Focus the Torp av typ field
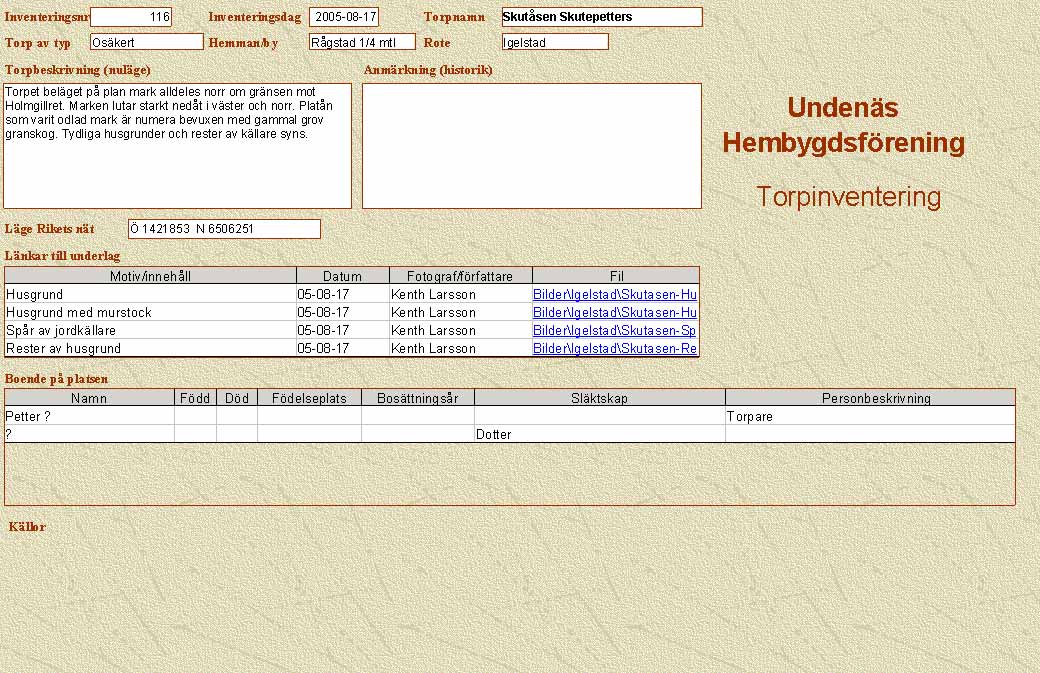The width and height of the screenshot is (1040, 673). tap(146, 42)
